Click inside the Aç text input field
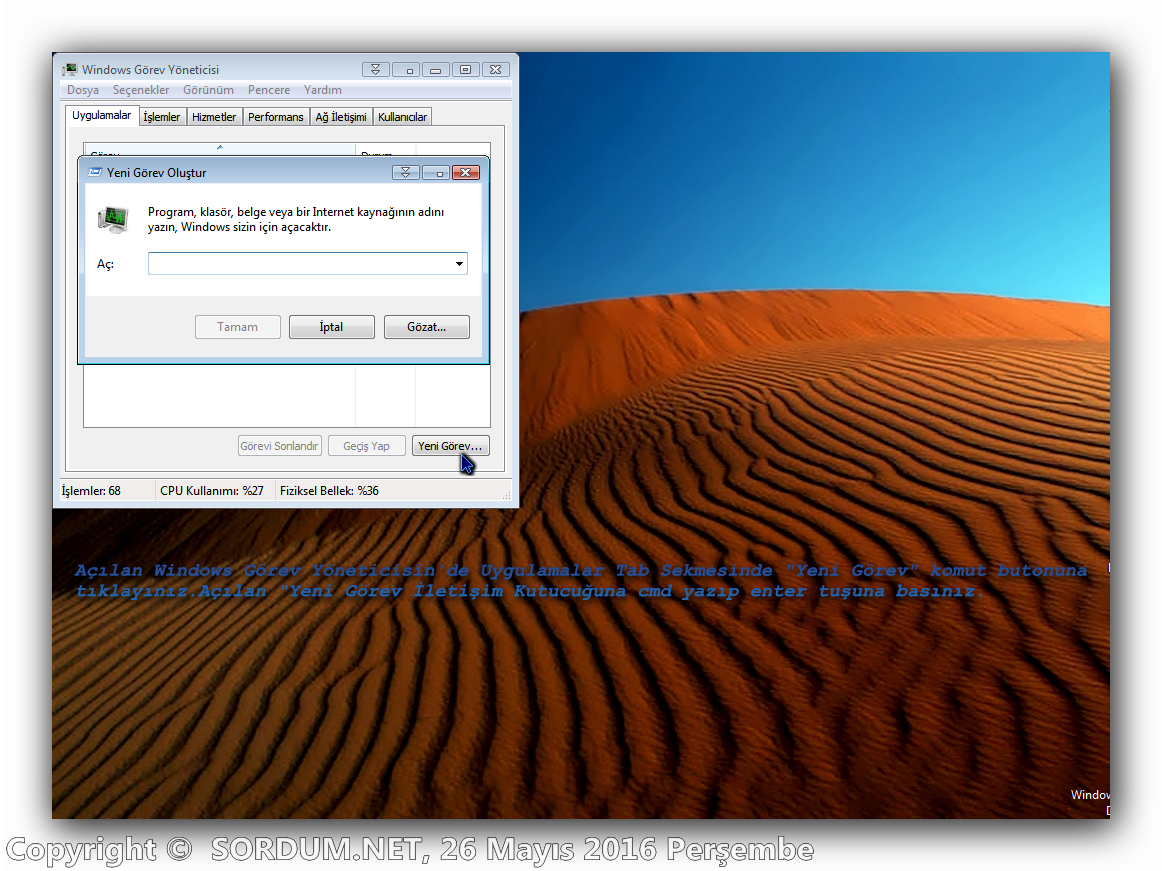The height and width of the screenshot is (871, 1162). (300, 264)
